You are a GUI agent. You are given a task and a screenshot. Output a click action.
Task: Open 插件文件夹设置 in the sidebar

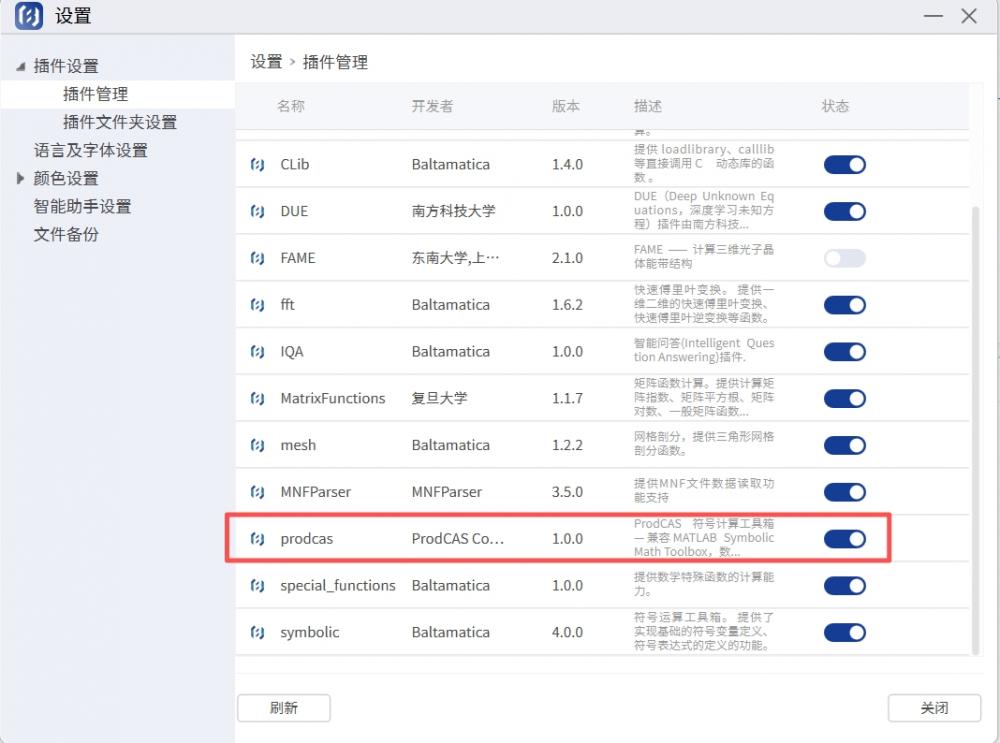click(x=120, y=122)
